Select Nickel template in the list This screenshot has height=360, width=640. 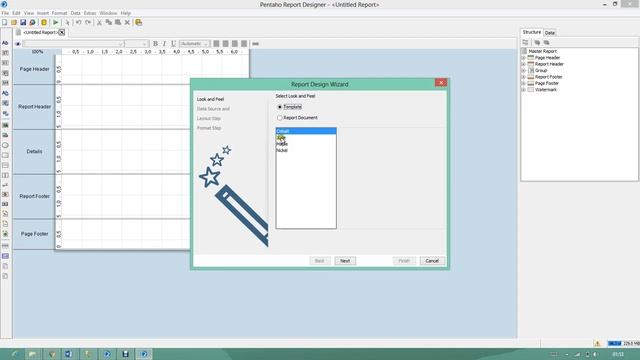tap(306, 150)
